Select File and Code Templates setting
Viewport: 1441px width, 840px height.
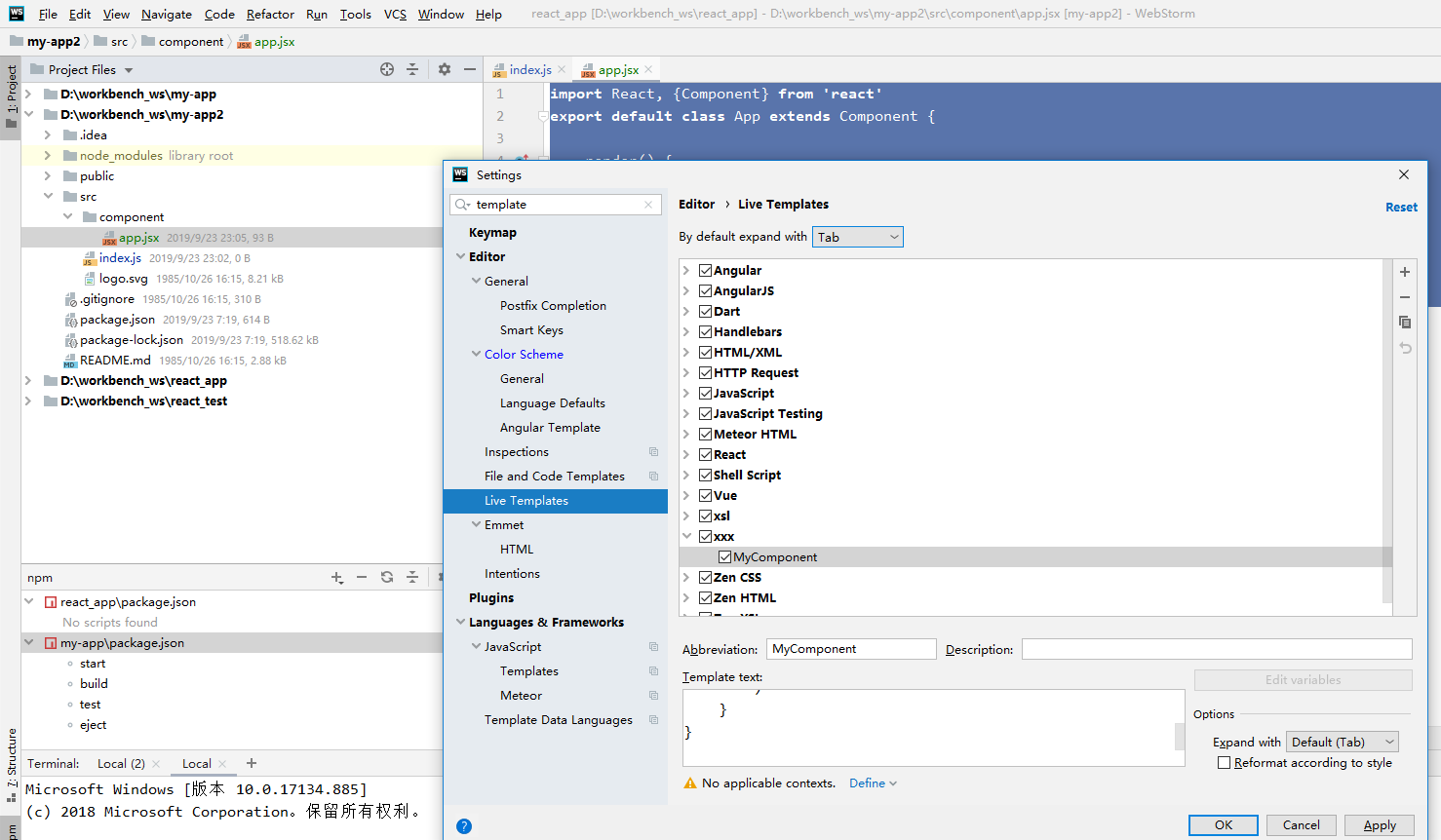pos(554,477)
